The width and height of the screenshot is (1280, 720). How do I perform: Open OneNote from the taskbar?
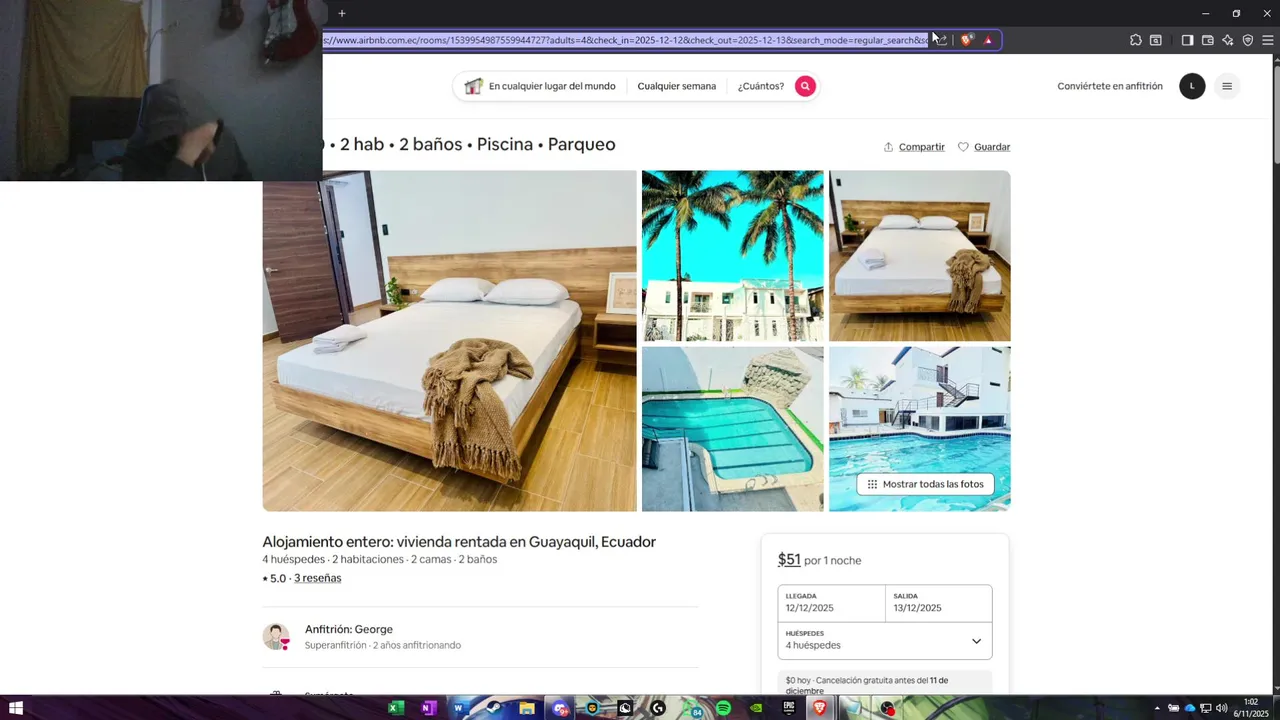coord(428,708)
